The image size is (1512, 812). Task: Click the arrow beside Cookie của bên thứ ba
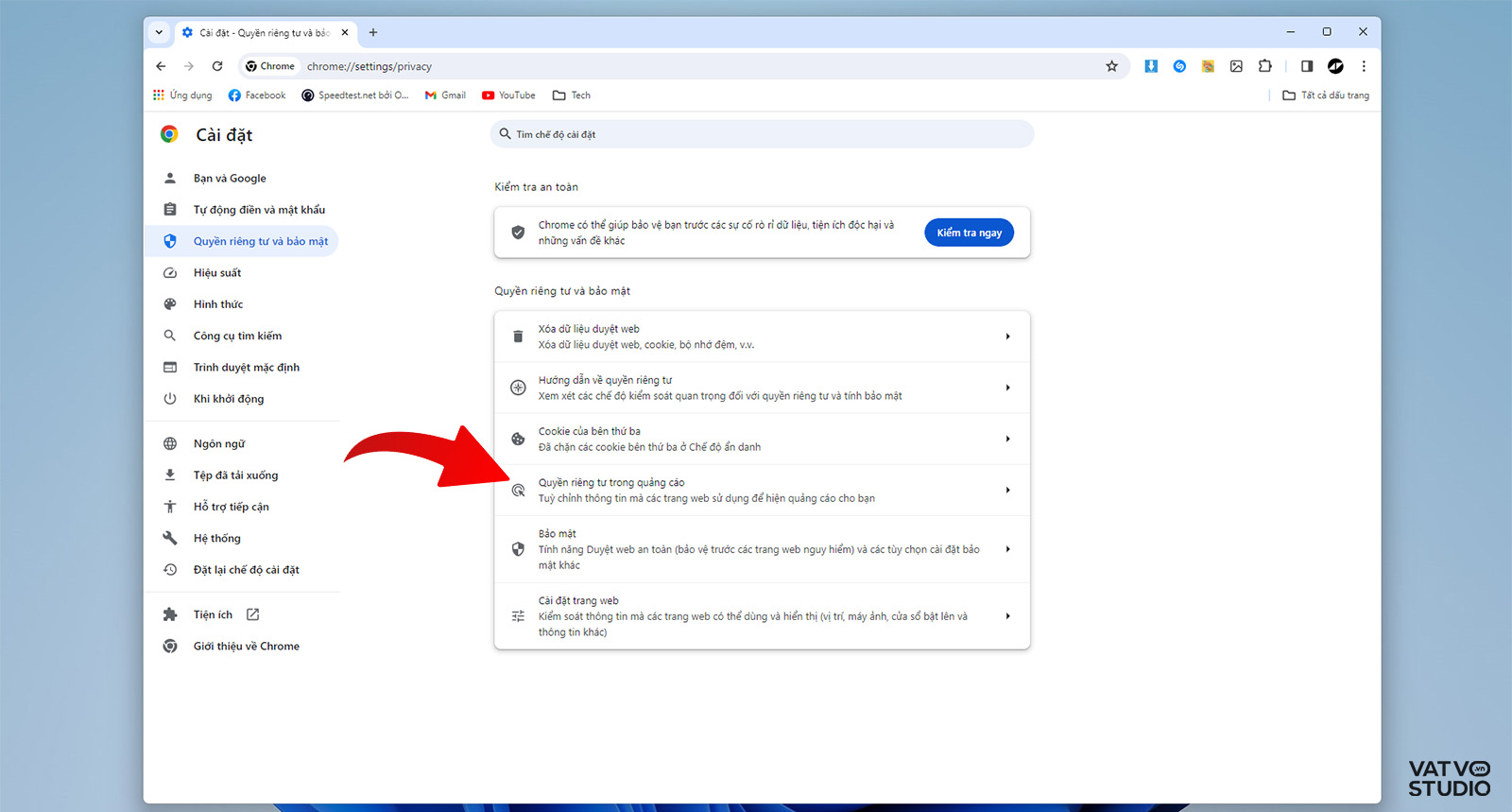pos(1008,439)
